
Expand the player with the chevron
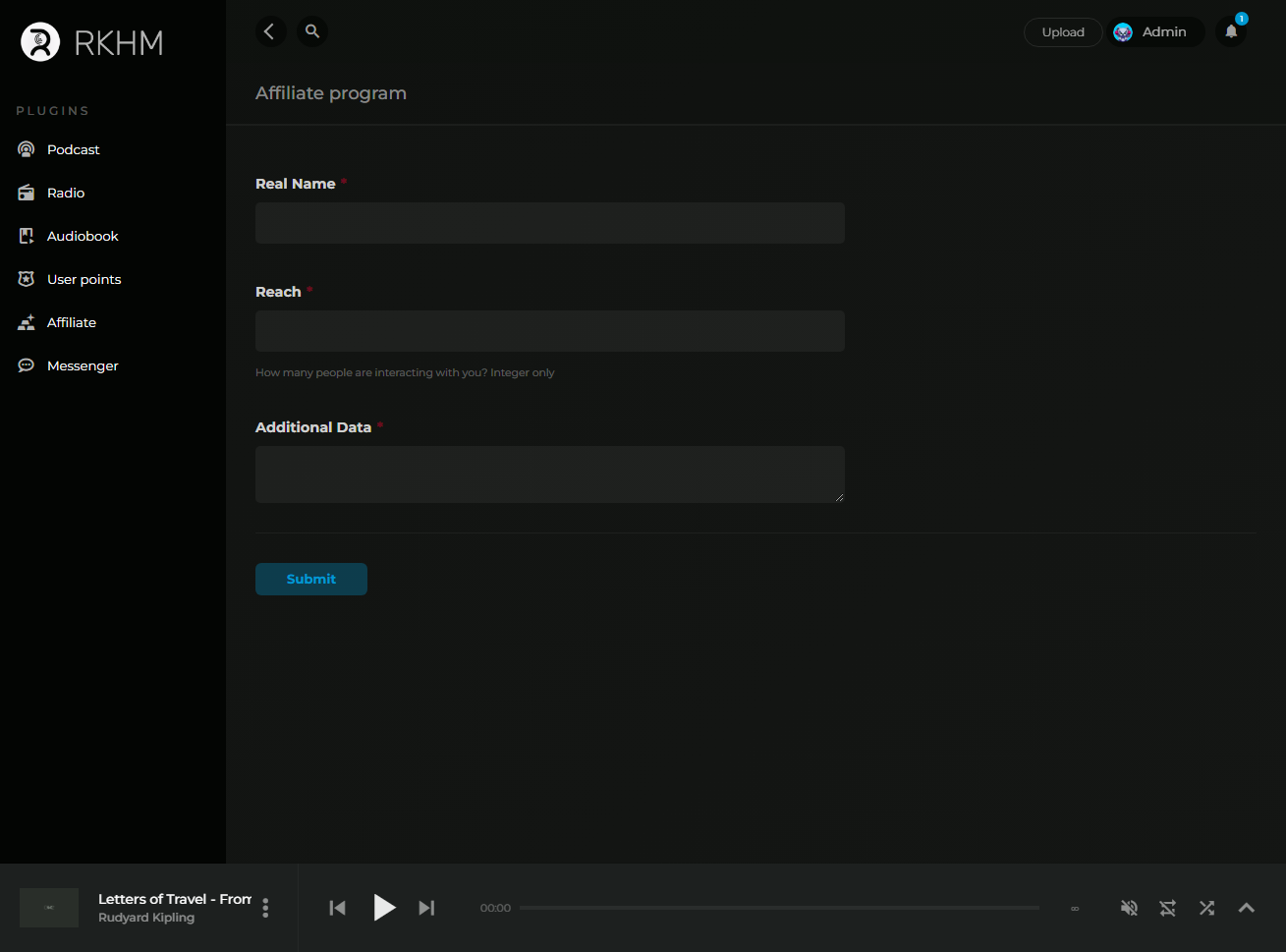pos(1247,908)
